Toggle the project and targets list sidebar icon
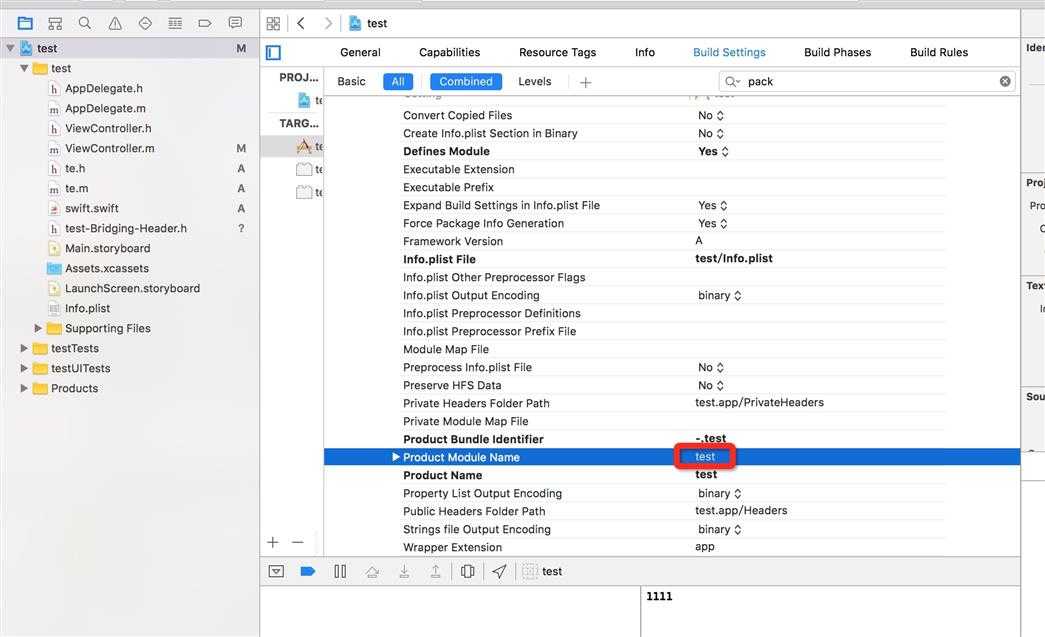This screenshot has height=637, width=1045. click(273, 52)
